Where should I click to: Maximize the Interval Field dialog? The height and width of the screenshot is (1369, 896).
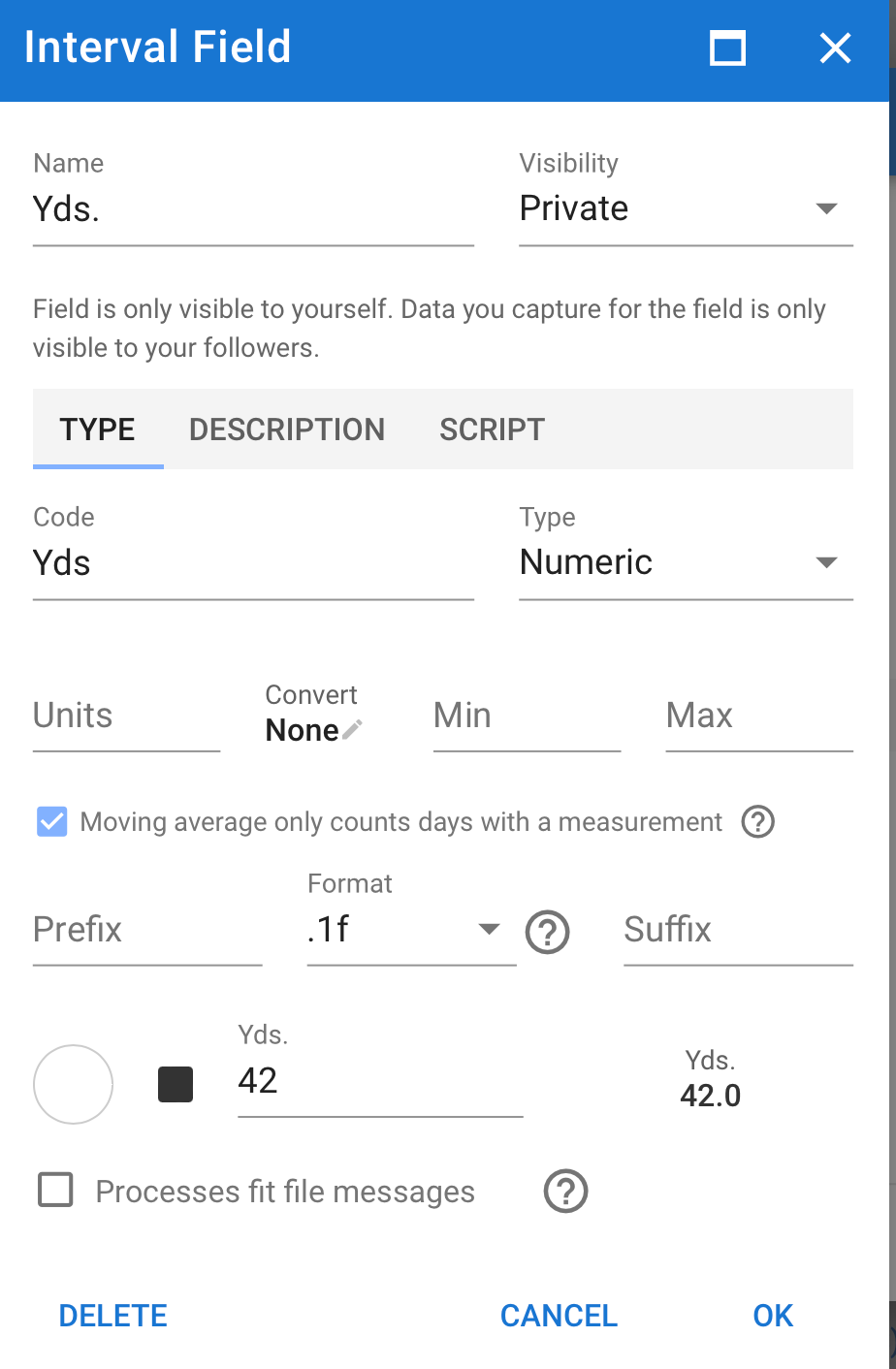tap(728, 48)
